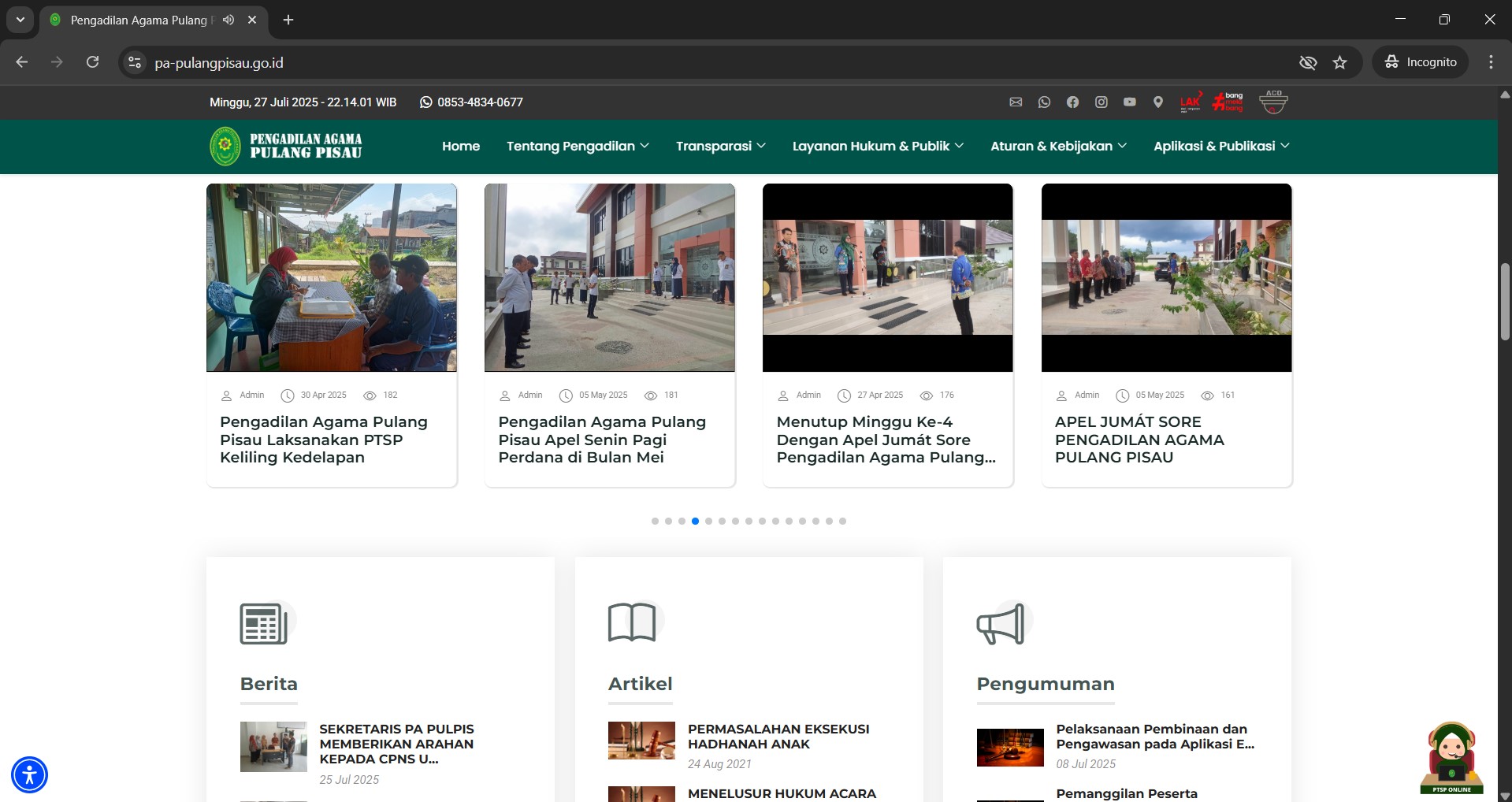This screenshot has height=802, width=1512.
Task: Bookmark this page with the star icon
Action: pos(1339,62)
